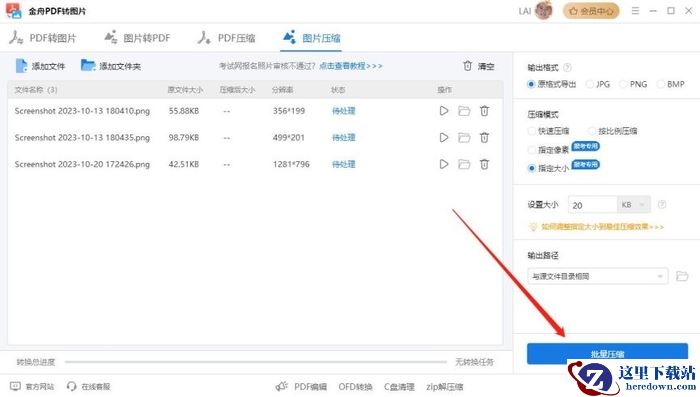Image resolution: width=700 pixels, height=397 pixels.
Task: Select JPG output format
Action: [598, 84]
